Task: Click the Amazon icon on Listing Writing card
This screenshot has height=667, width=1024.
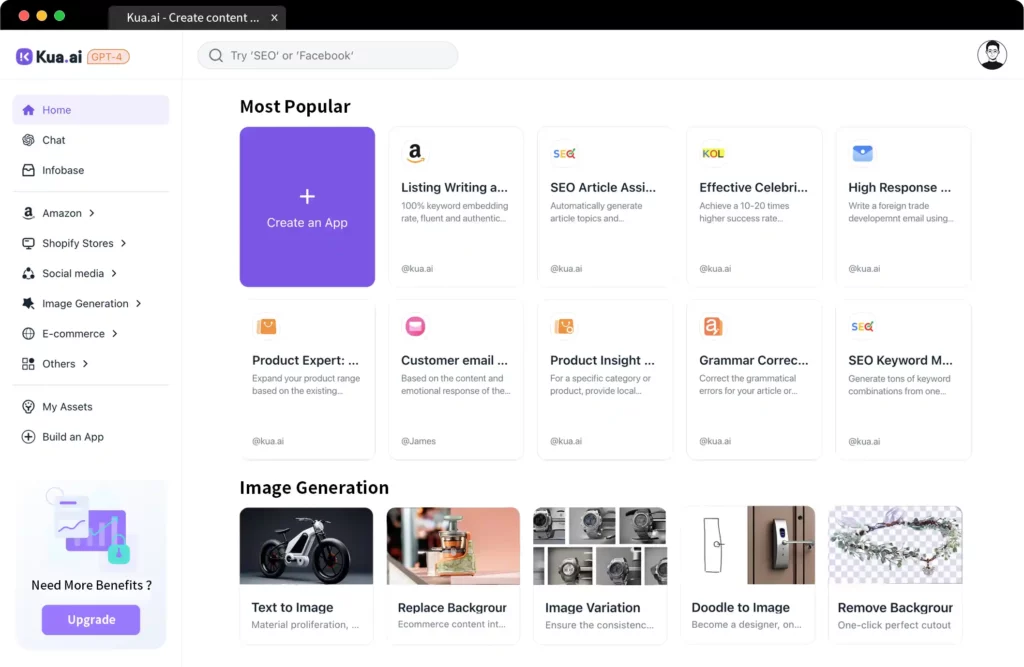Action: [x=415, y=153]
